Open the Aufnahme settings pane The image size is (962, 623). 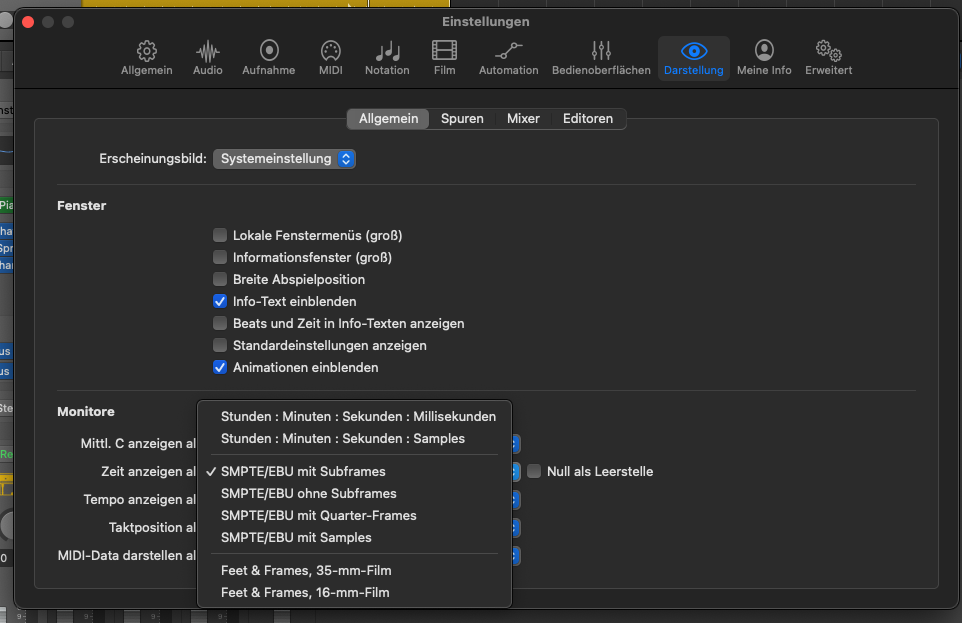pos(268,58)
